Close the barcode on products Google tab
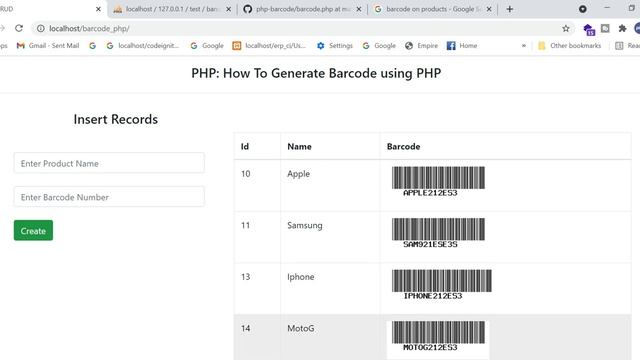640x360 pixels. point(489,9)
